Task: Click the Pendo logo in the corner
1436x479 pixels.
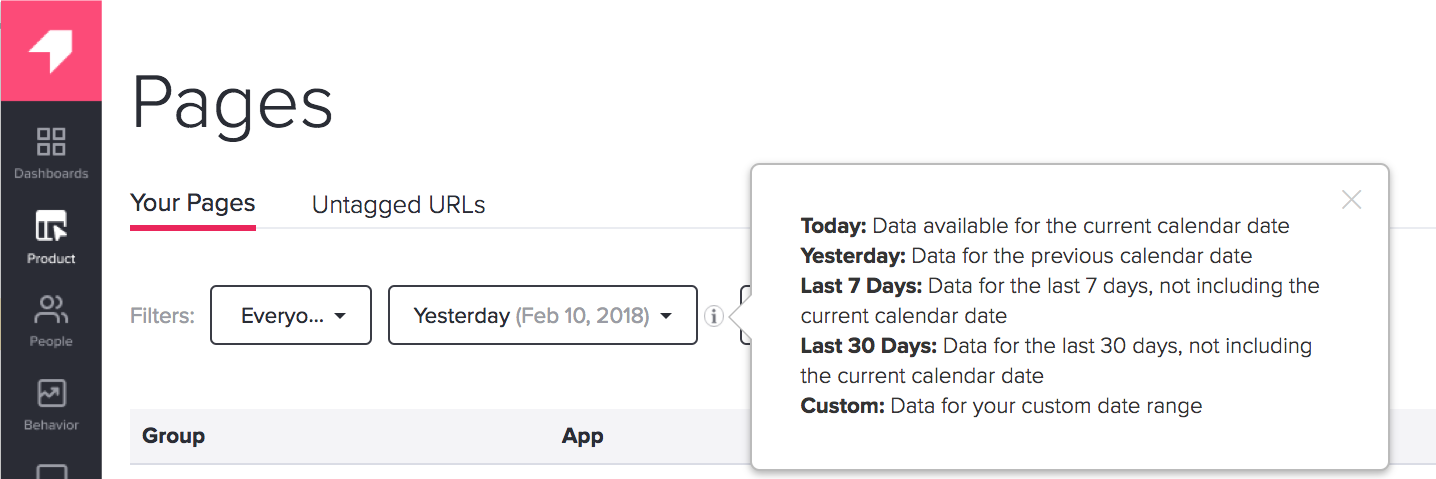Action: (x=50, y=51)
